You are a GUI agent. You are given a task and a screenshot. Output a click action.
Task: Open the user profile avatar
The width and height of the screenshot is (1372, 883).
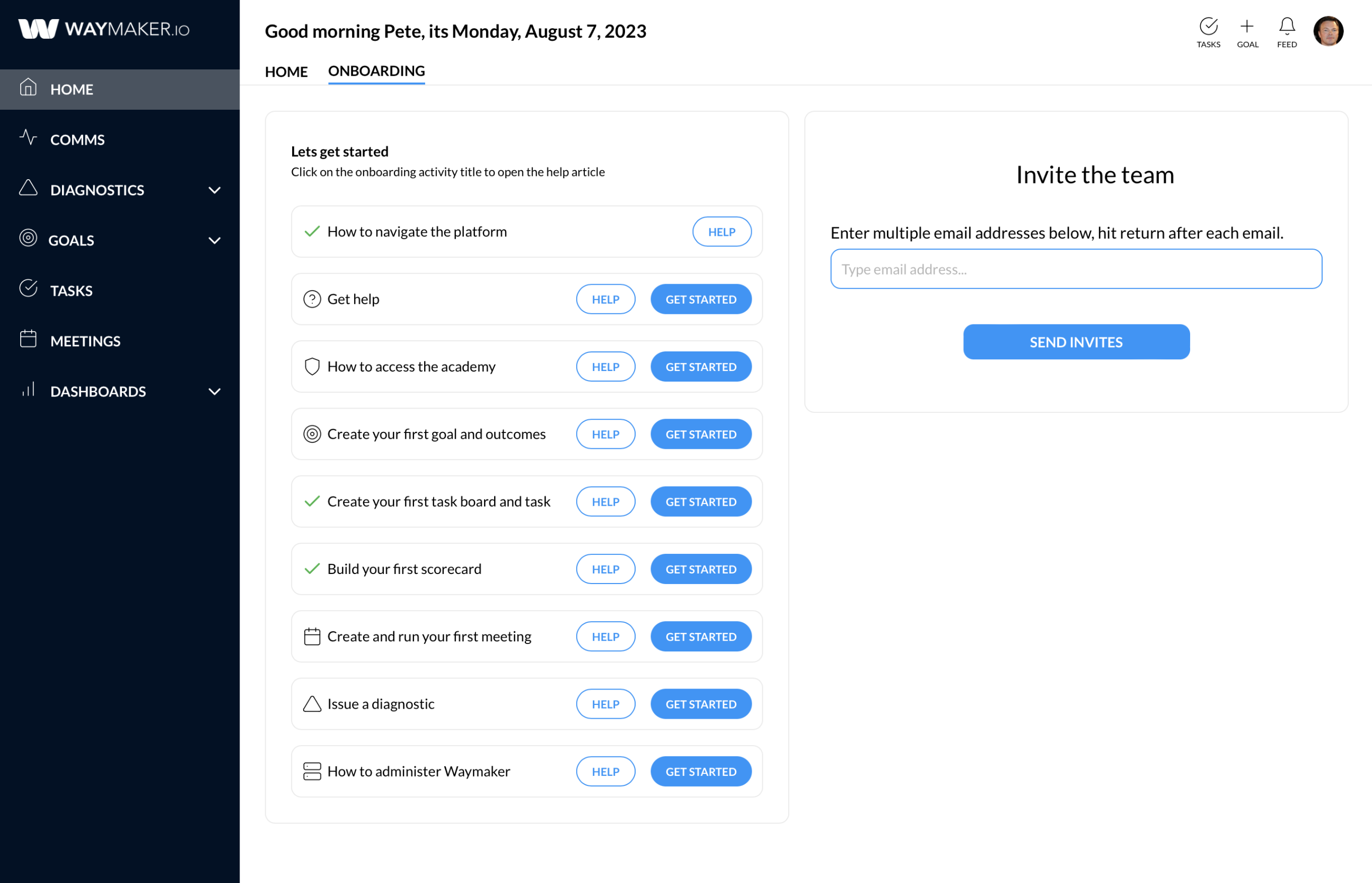[1328, 31]
